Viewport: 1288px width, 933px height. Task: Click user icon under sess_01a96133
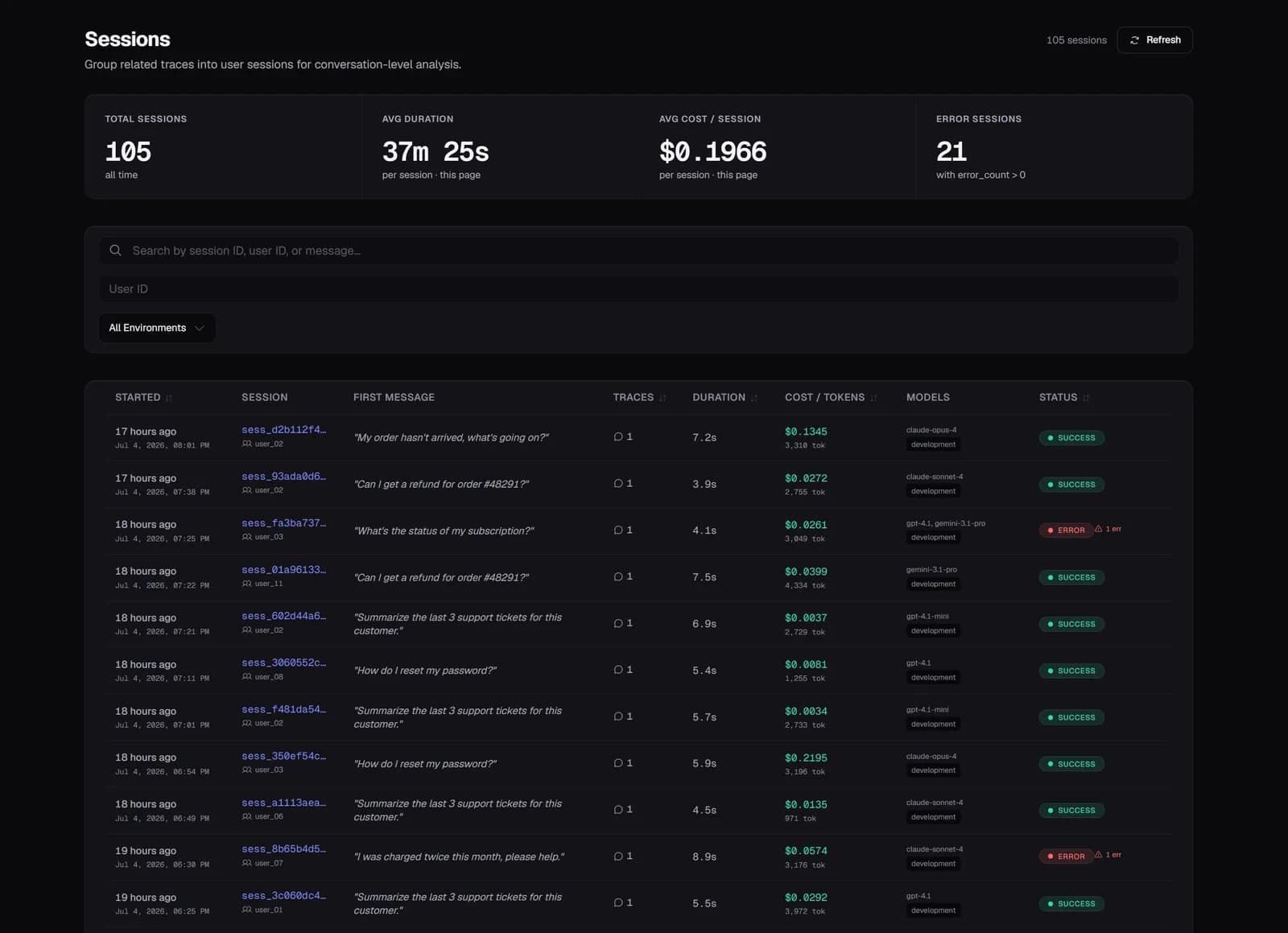click(247, 584)
